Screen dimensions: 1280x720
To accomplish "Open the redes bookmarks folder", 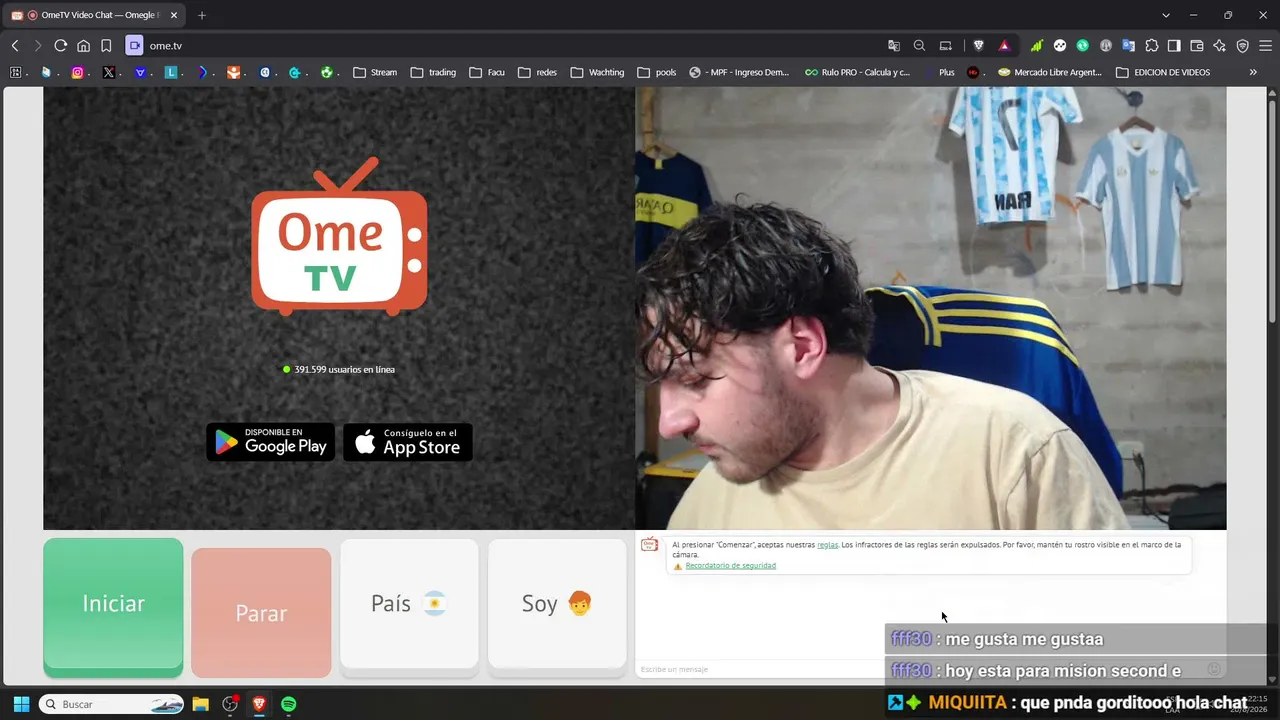I will coord(537,72).
